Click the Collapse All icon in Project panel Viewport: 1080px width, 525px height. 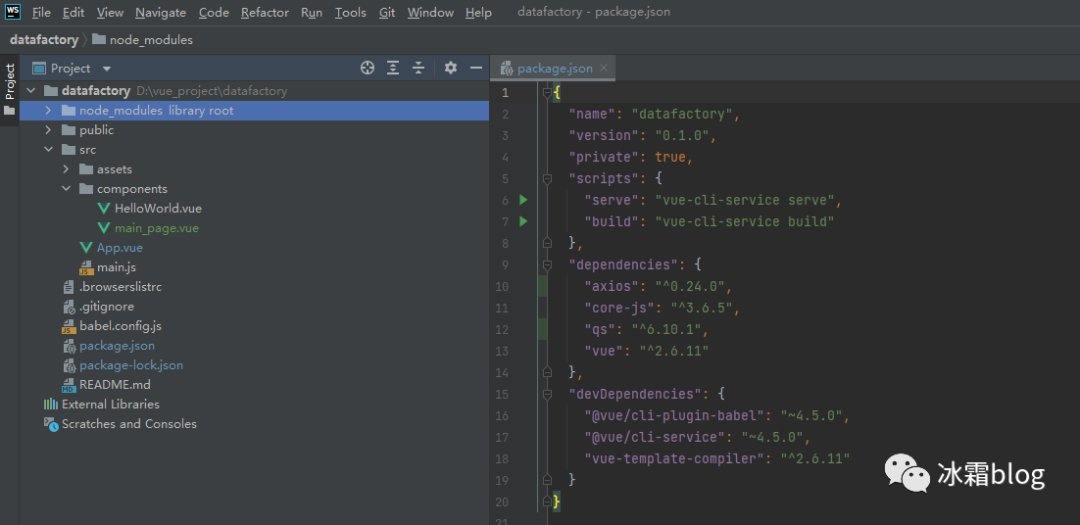coord(419,68)
